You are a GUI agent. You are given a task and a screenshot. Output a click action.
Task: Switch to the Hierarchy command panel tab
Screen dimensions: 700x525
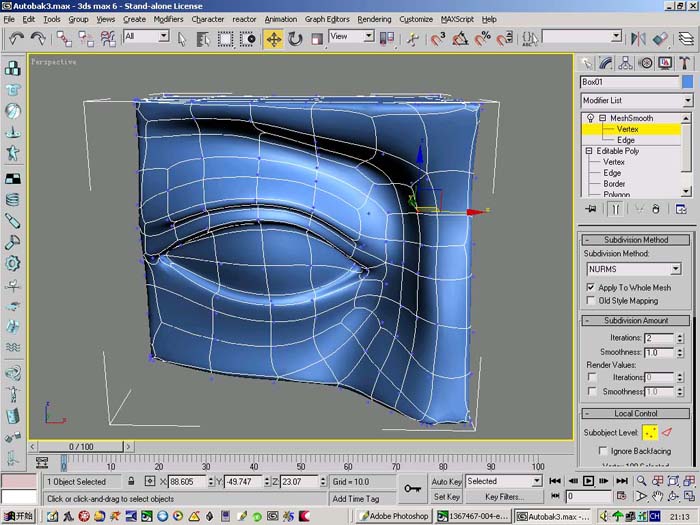click(625, 63)
